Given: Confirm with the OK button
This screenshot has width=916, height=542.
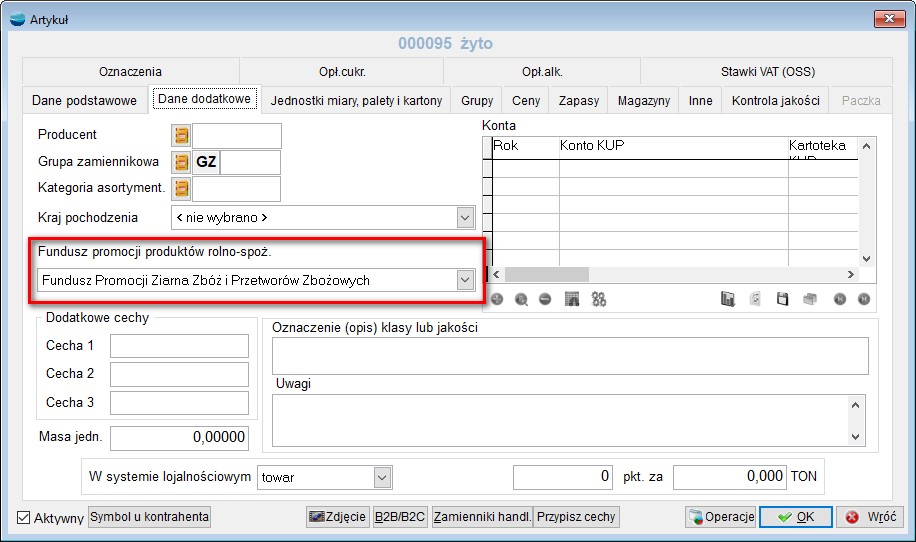Looking at the screenshot, I should 796,517.
